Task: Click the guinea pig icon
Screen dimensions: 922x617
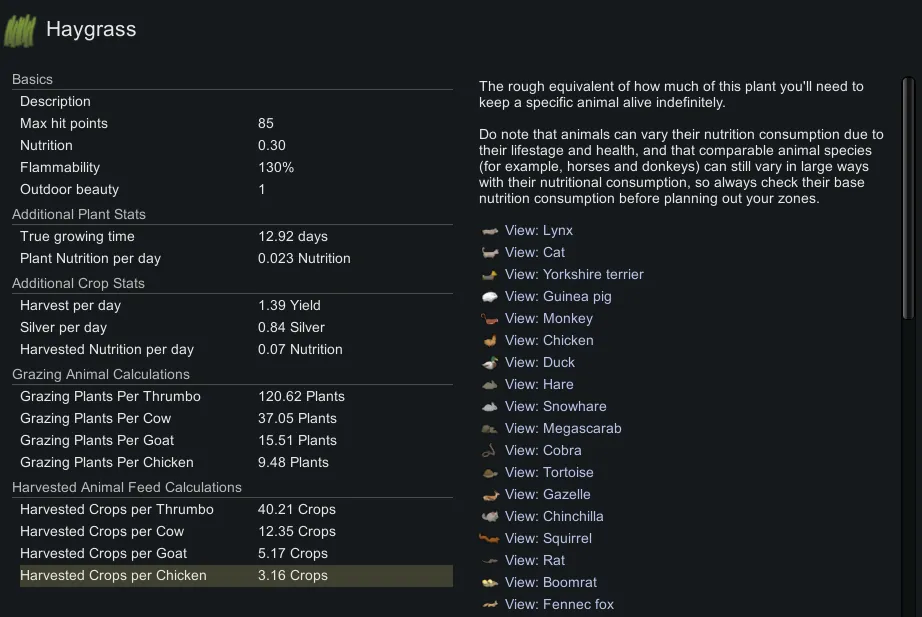Action: [490, 297]
